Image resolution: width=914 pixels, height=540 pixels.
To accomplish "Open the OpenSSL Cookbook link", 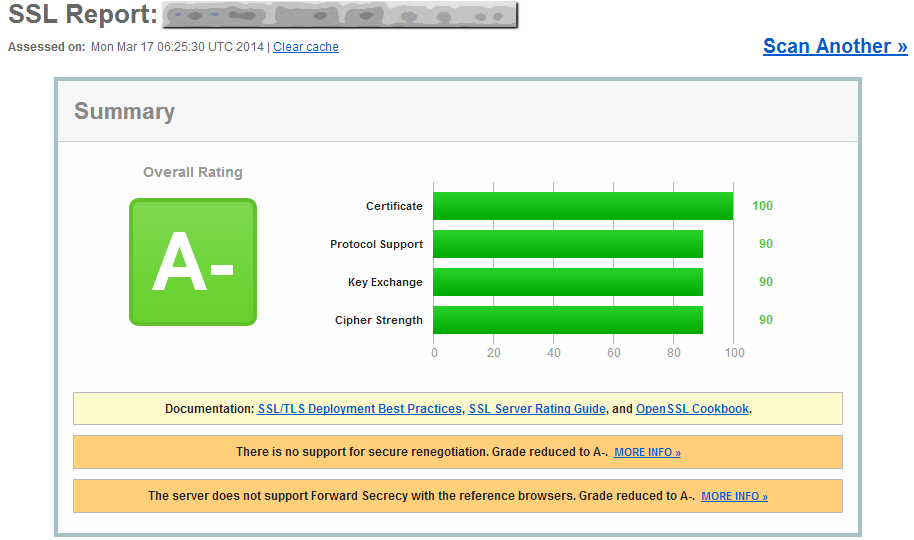I will tap(692, 409).
